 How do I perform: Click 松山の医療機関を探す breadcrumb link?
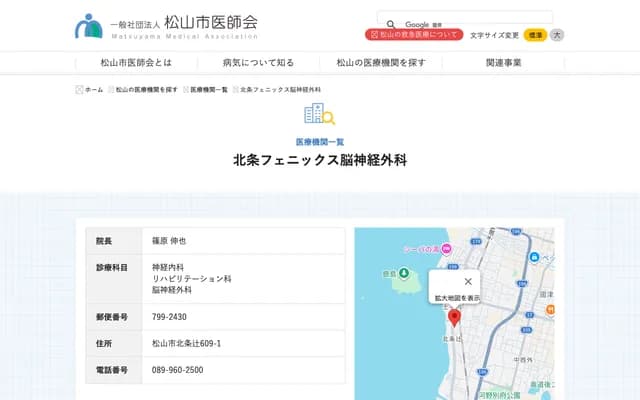[146, 89]
